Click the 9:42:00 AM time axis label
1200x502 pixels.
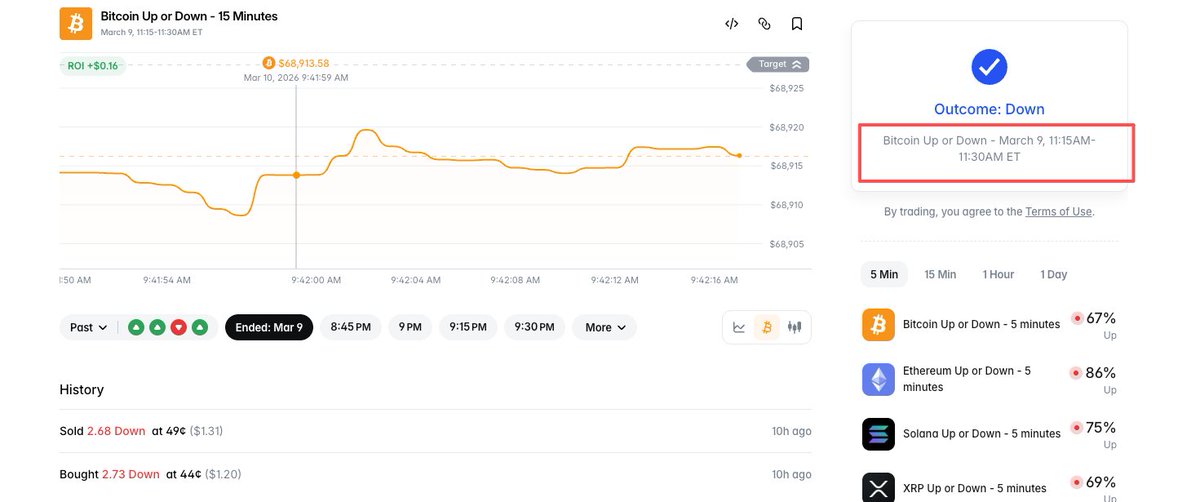pos(316,280)
